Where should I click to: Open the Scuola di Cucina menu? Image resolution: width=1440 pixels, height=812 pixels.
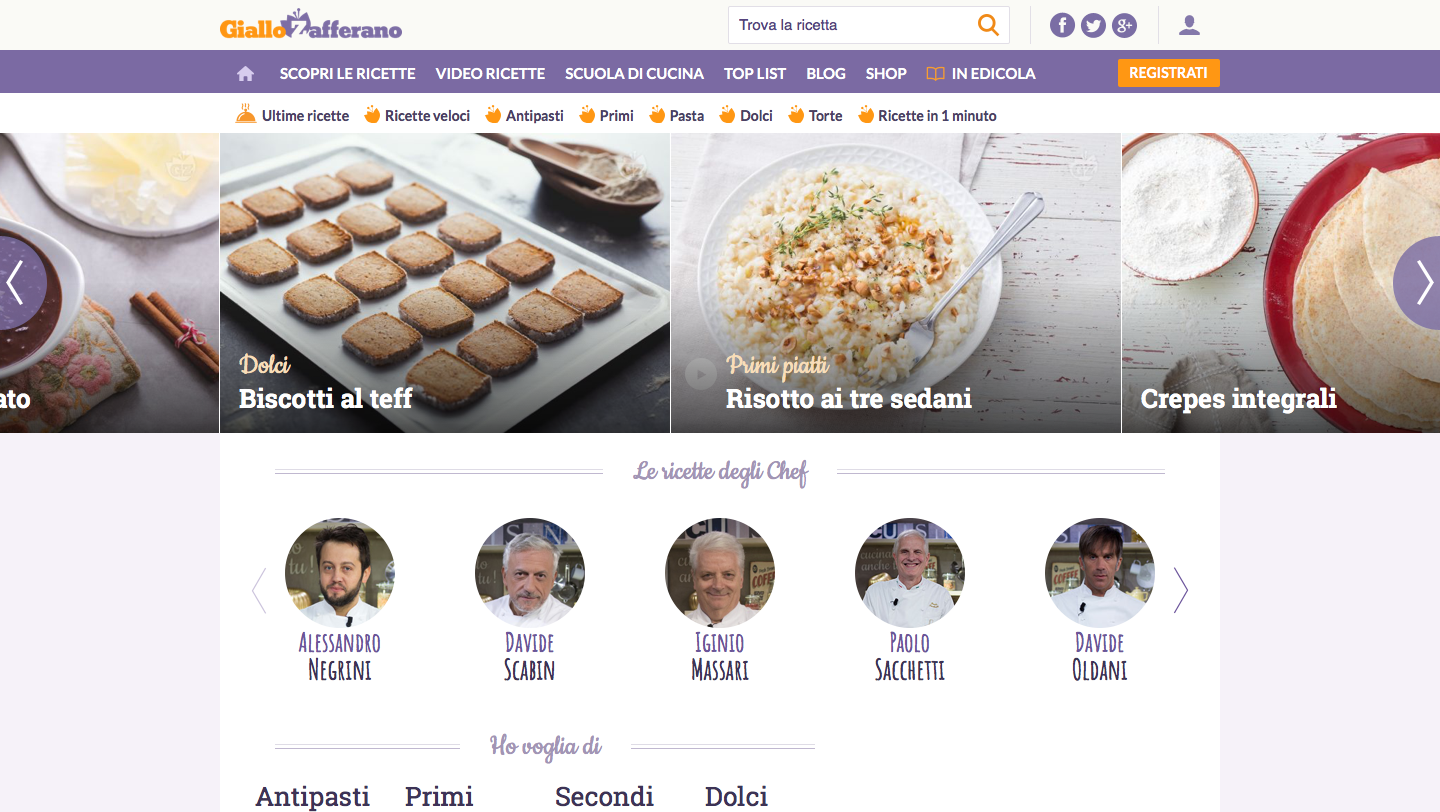click(x=634, y=73)
